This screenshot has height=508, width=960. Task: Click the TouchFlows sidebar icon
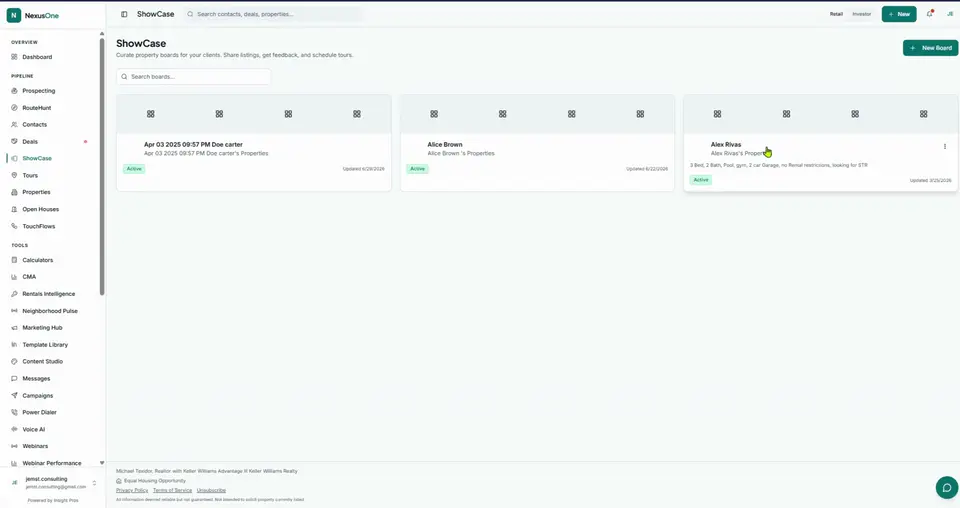coord(14,226)
